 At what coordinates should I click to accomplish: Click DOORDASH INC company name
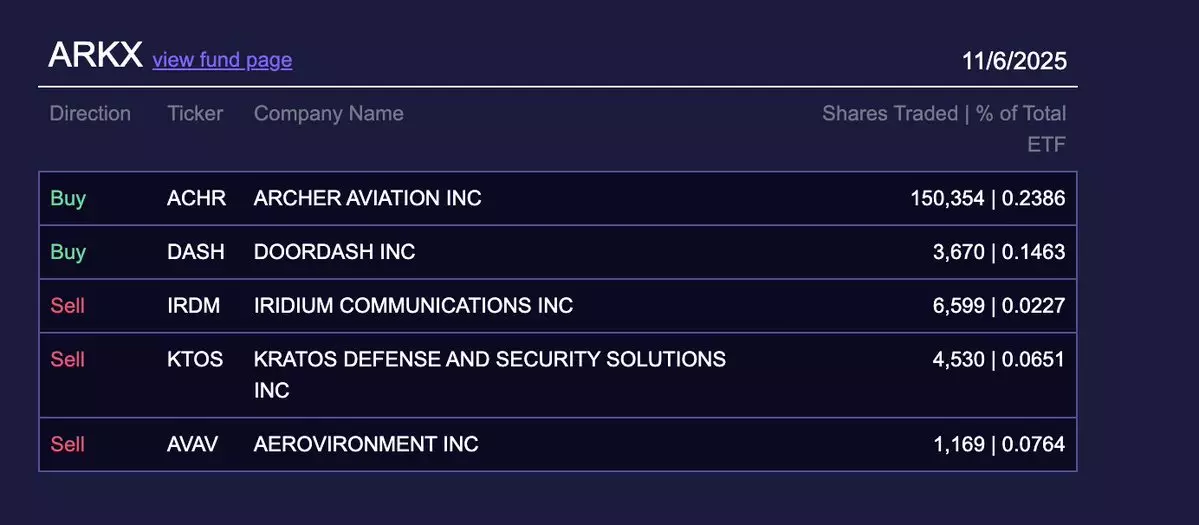pos(334,252)
